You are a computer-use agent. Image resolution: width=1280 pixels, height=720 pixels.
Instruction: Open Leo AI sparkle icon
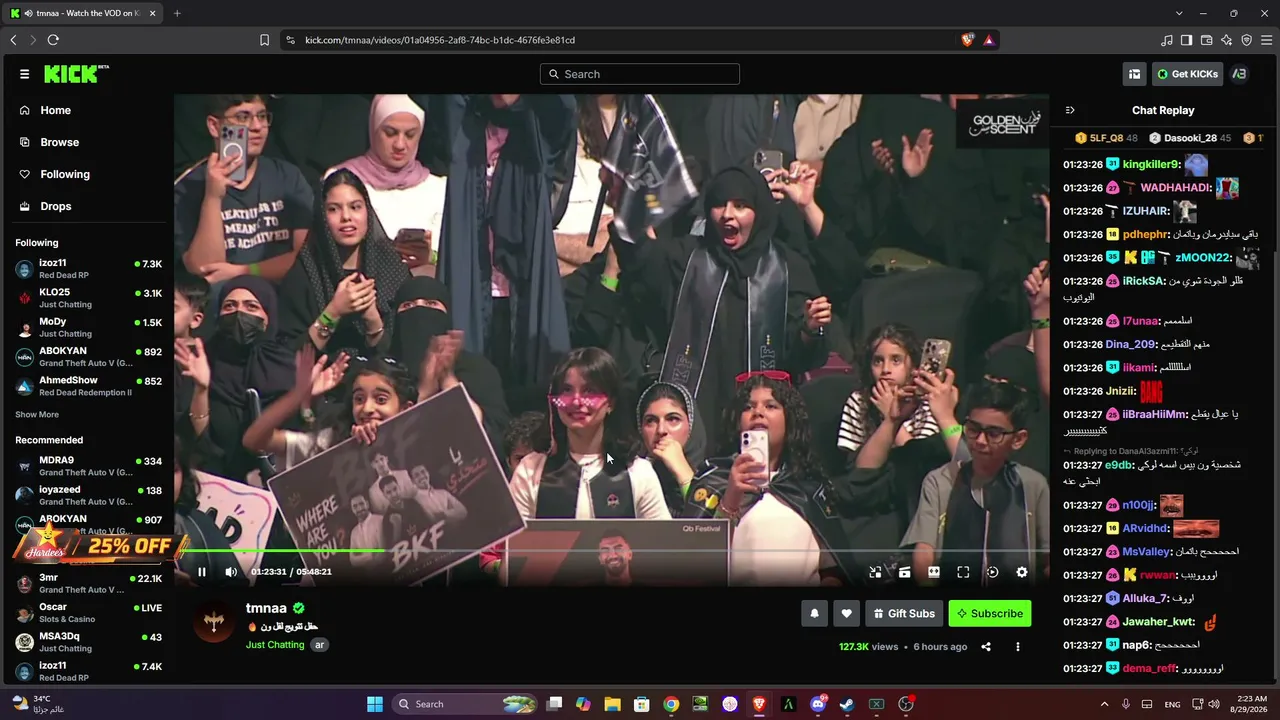1227,40
